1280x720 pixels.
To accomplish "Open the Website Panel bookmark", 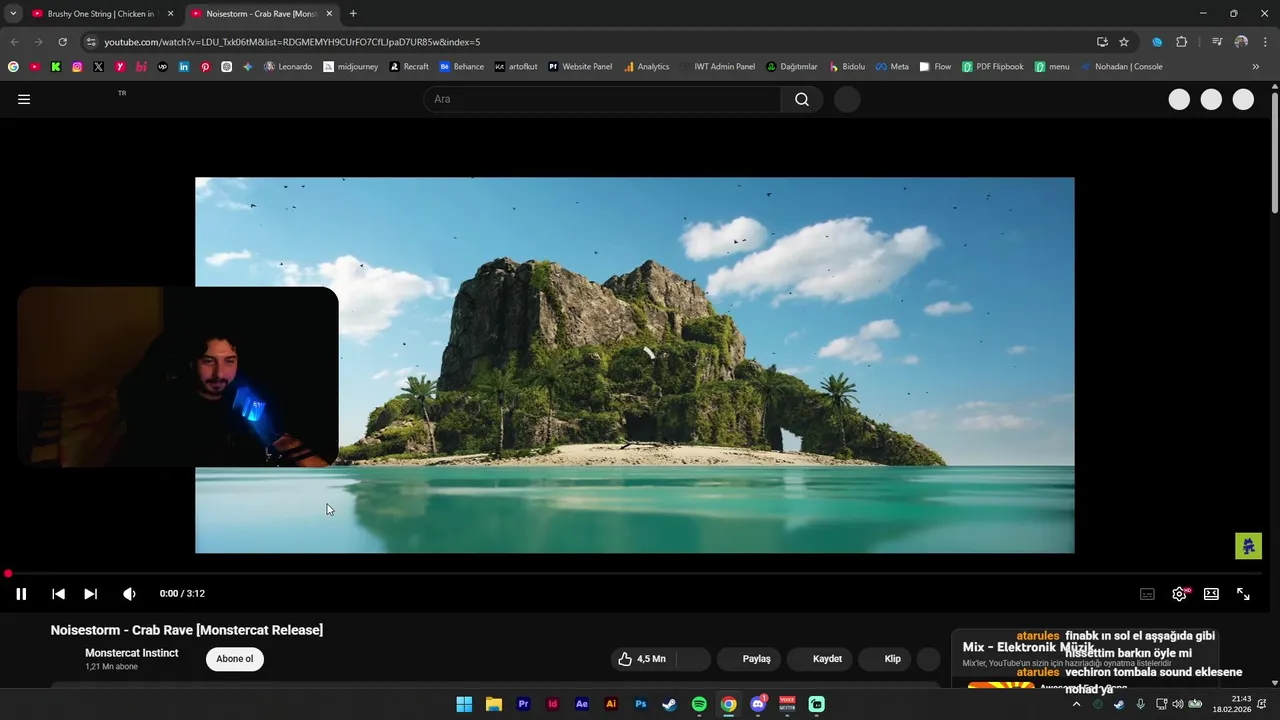I will pos(580,67).
